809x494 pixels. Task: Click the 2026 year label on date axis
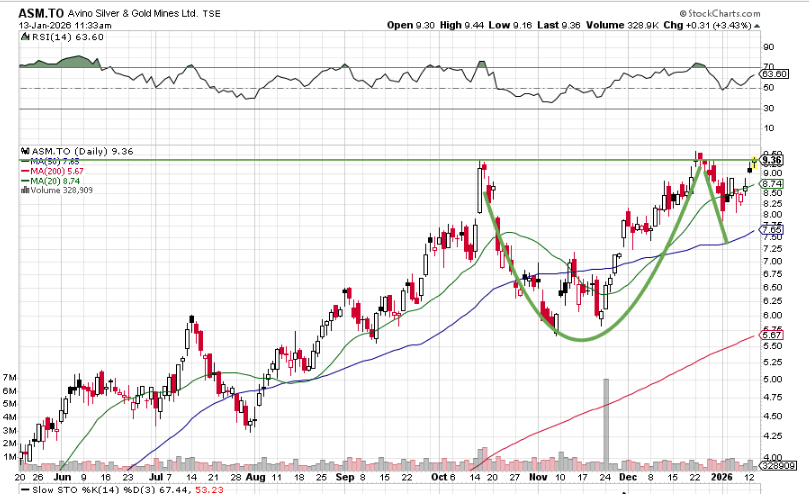pyautogui.click(x=722, y=477)
